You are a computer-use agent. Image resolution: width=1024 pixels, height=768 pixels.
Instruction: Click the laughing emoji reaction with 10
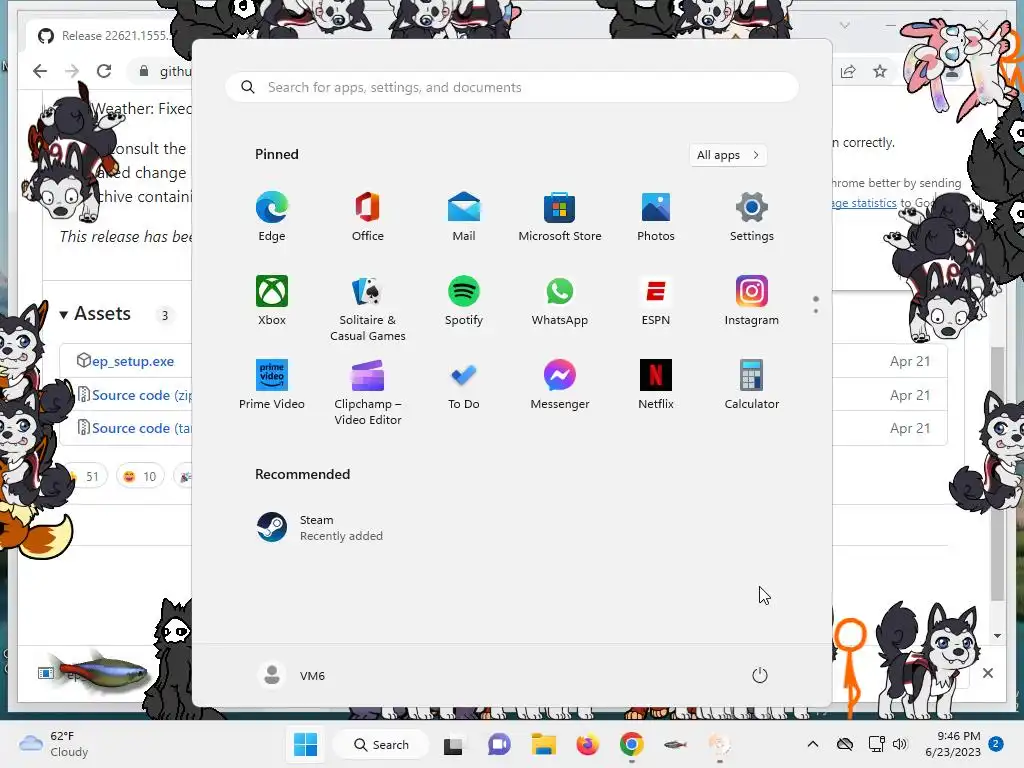[140, 477]
